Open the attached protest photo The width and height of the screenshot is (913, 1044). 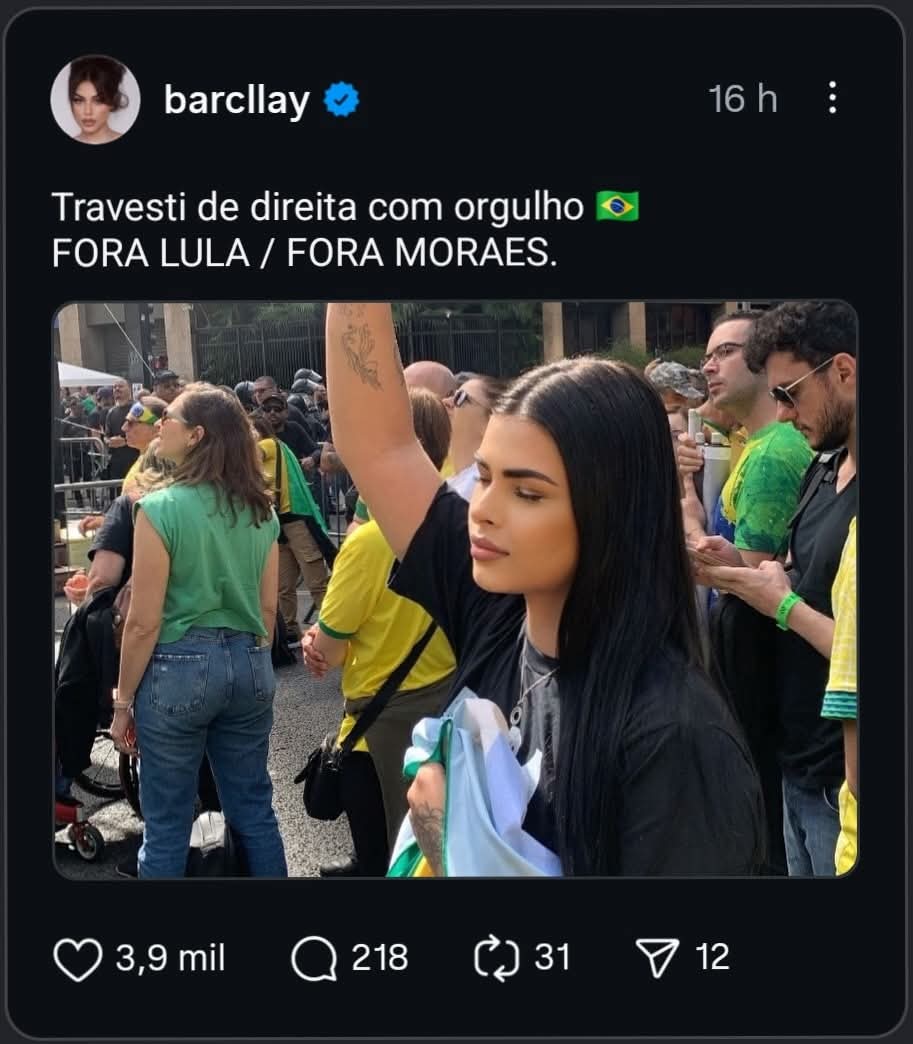pos(456,589)
